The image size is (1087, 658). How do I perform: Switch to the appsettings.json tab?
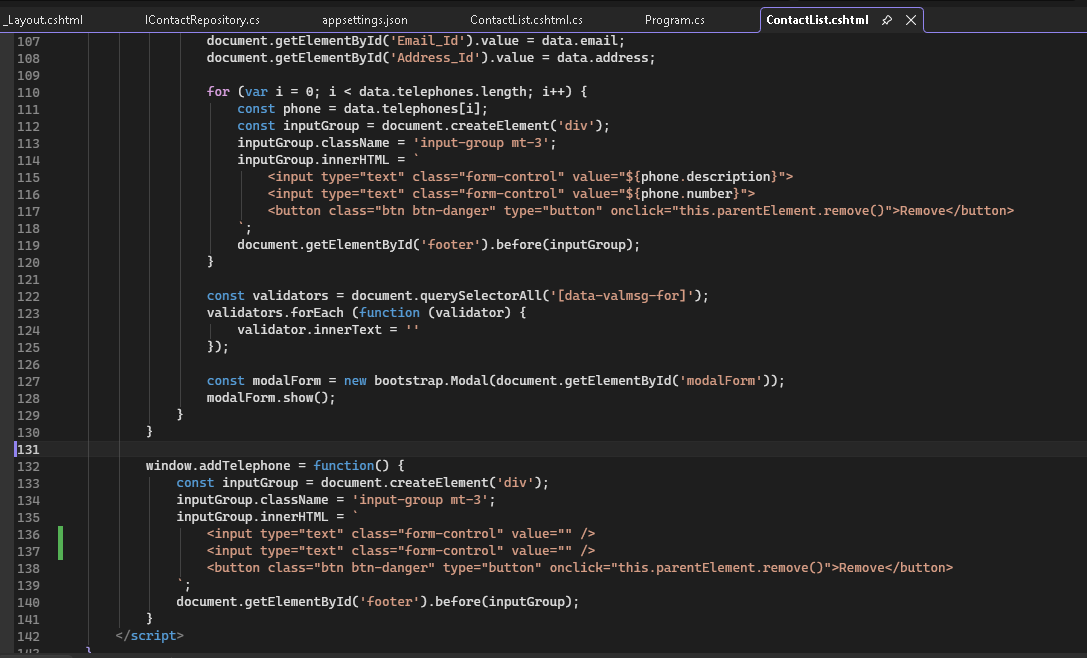point(365,20)
